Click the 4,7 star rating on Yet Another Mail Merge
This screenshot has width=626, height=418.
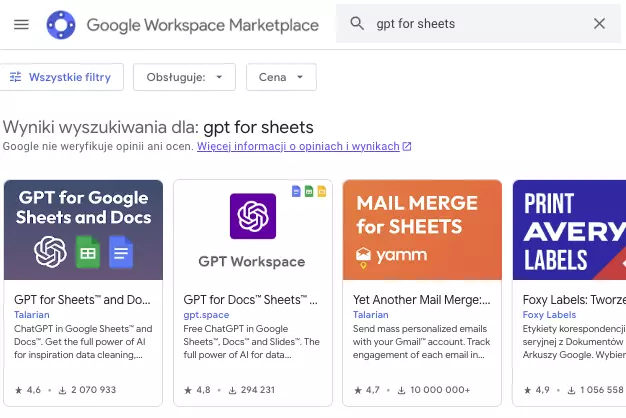(367, 390)
